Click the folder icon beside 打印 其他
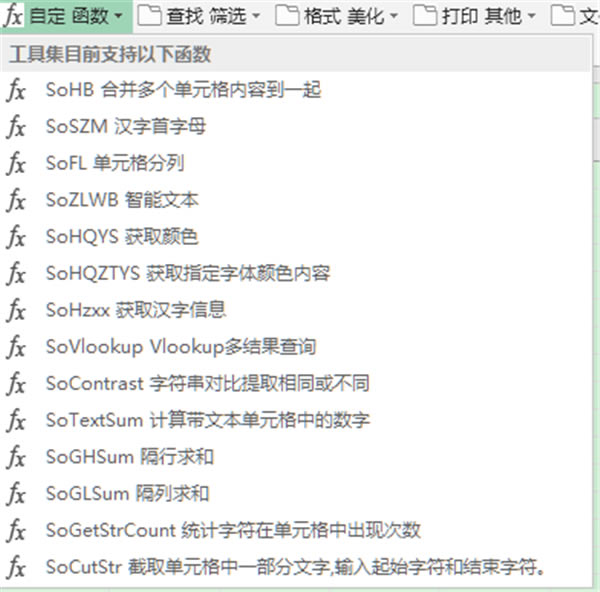The image size is (600, 592). point(425,16)
